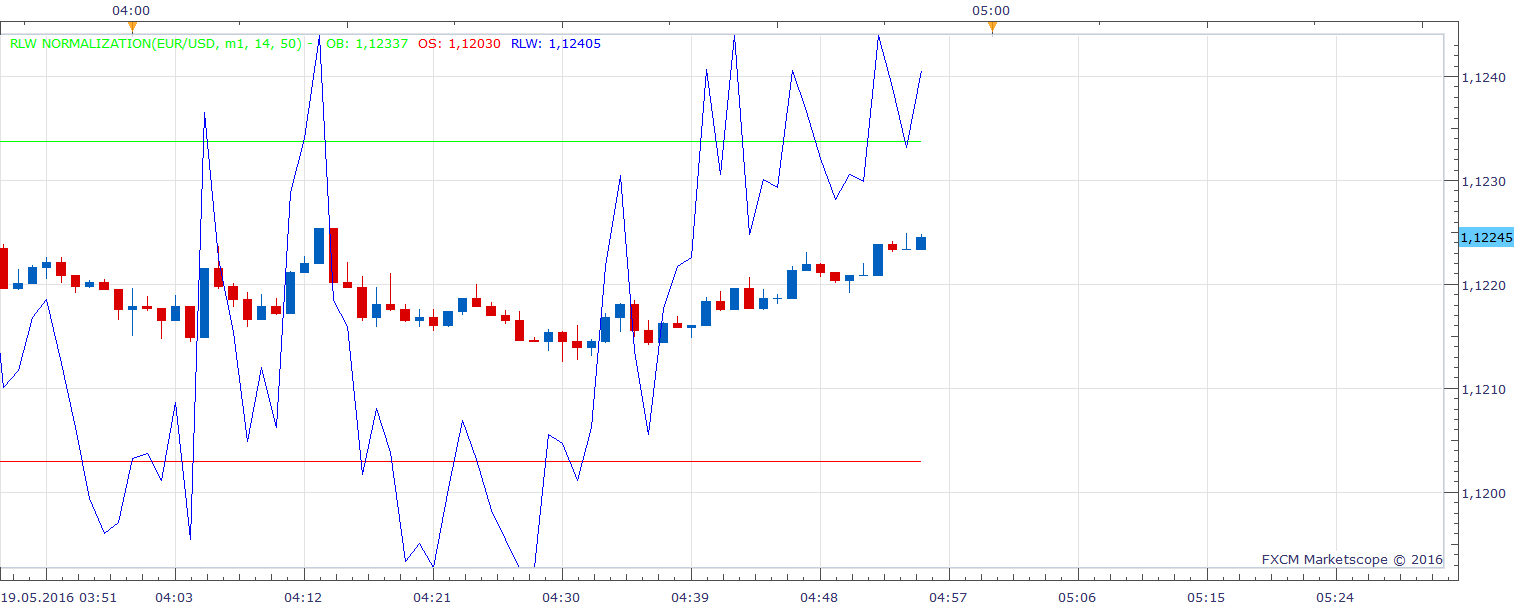The width and height of the screenshot is (1524, 610).
Task: Click the 05:00 session marker triangle
Action: [992, 28]
